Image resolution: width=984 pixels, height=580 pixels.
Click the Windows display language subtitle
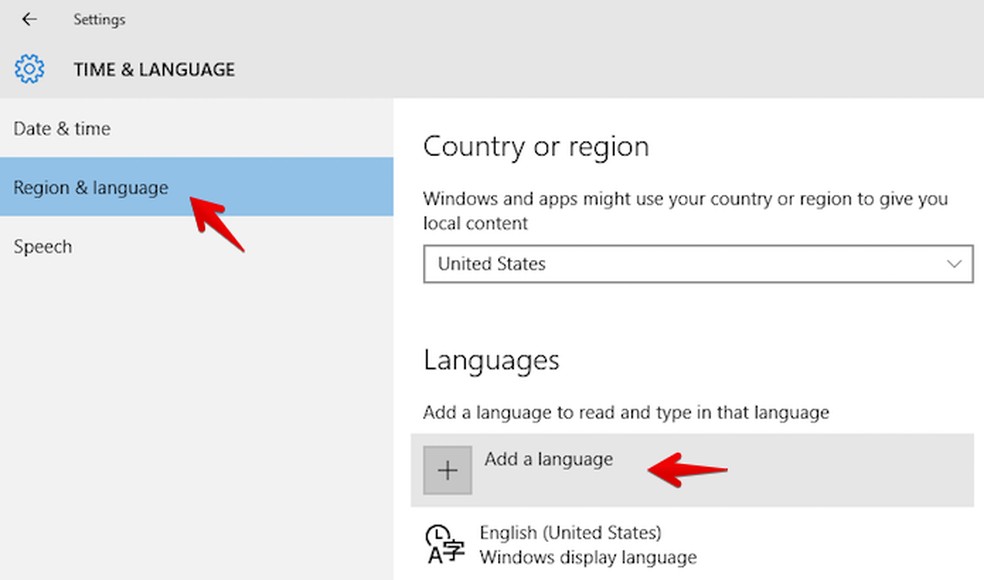[588, 557]
